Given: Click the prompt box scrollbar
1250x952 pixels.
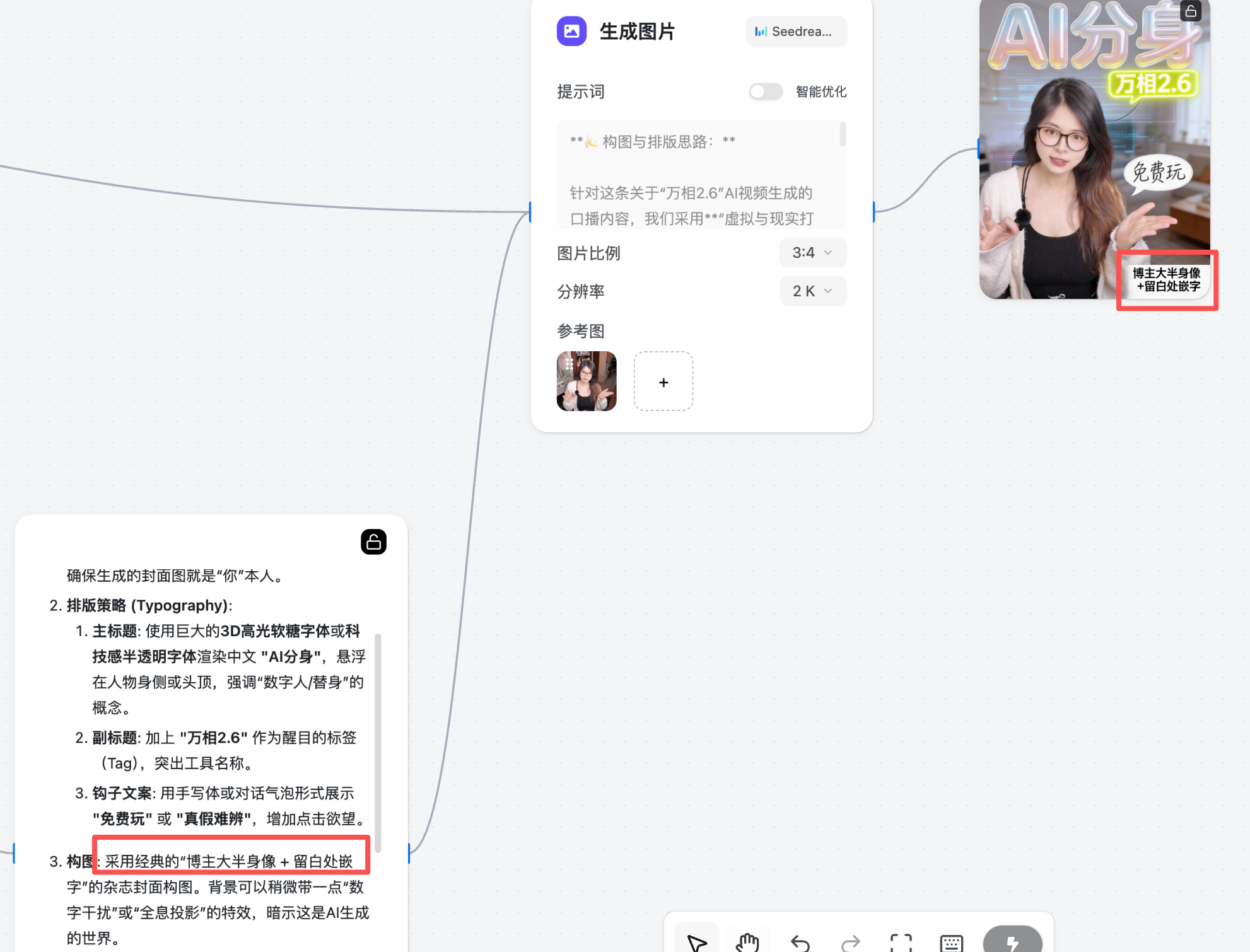Looking at the screenshot, I should click(x=843, y=134).
